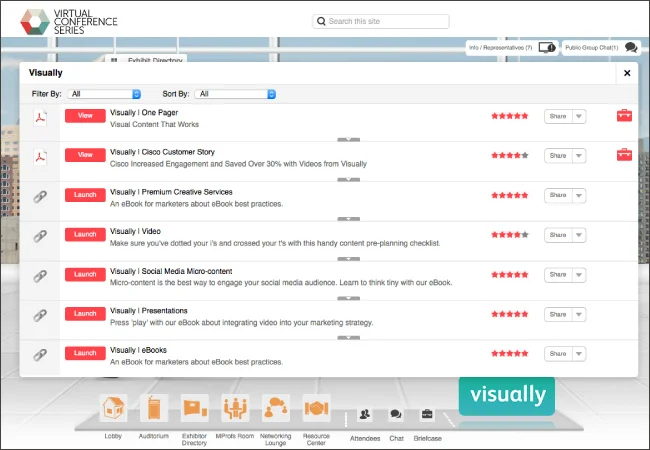Expand details below Cisco Customer Story row

point(349,179)
